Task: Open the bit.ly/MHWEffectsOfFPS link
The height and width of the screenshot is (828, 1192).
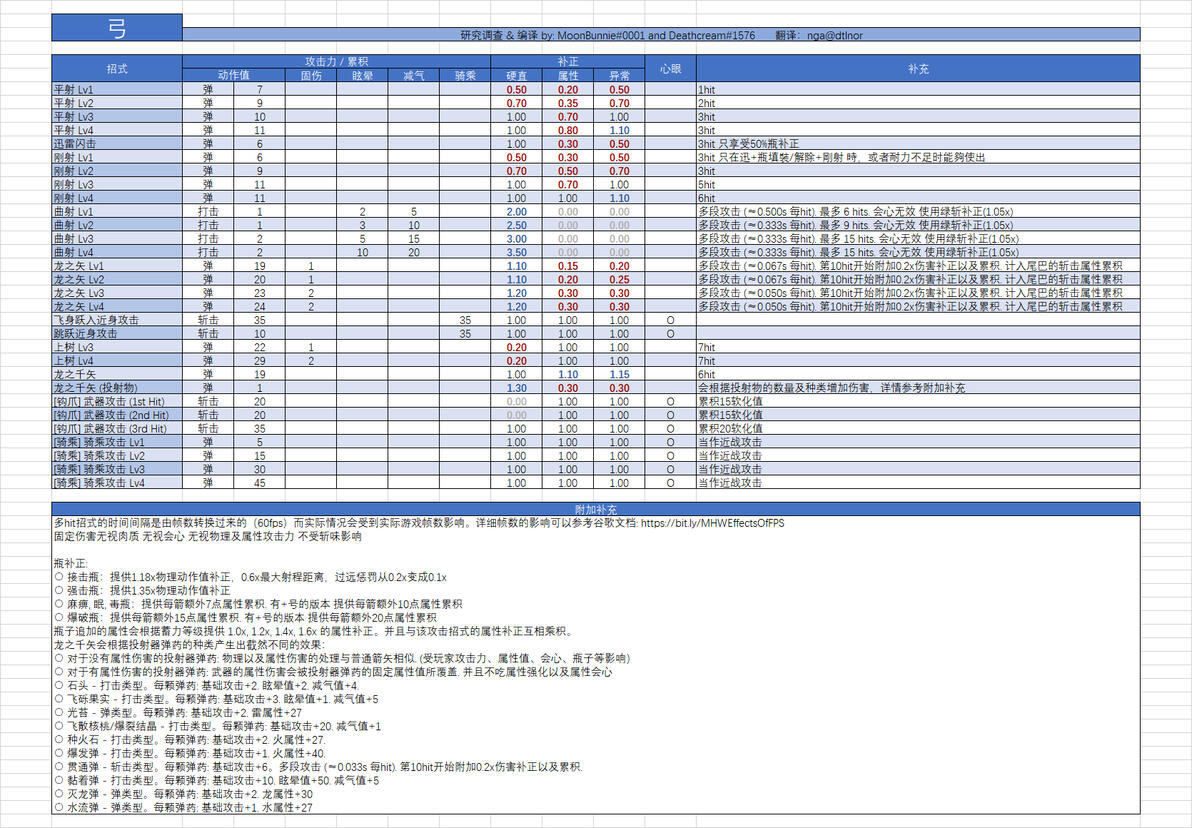Action: point(712,523)
